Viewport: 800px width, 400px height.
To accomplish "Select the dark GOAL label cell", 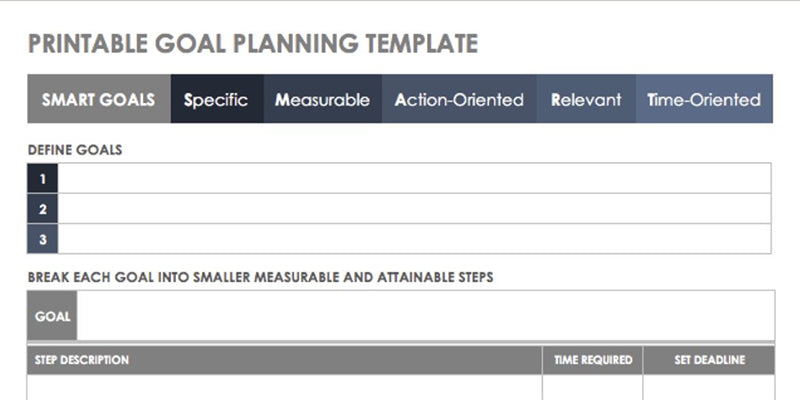I will click(x=53, y=316).
